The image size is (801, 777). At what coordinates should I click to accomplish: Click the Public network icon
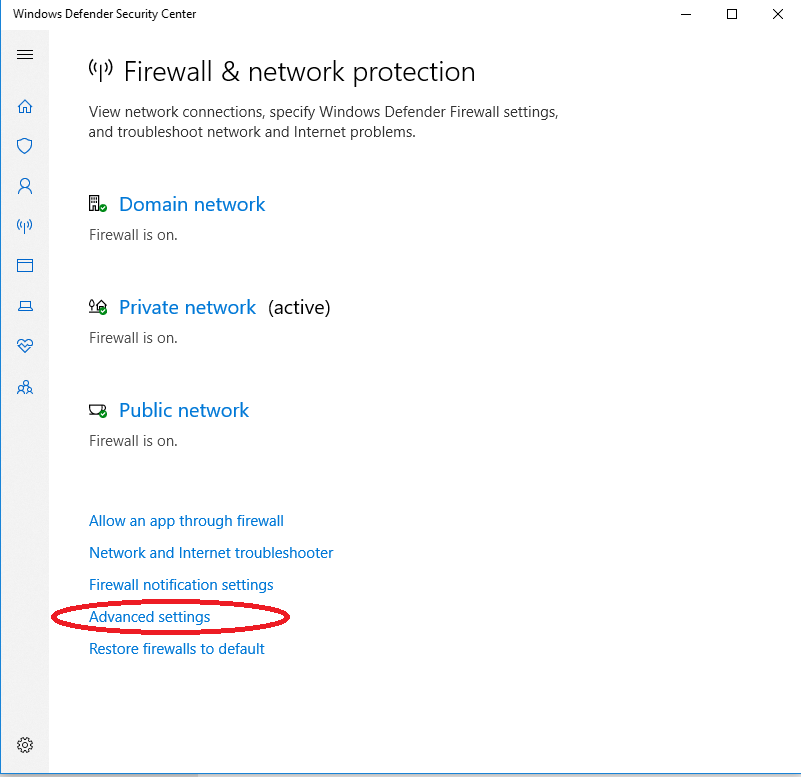pyautogui.click(x=98, y=410)
